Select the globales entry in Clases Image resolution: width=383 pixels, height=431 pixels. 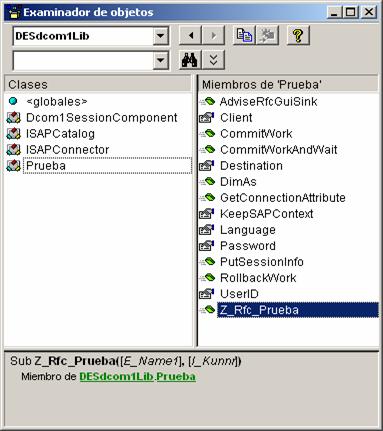tap(57, 101)
